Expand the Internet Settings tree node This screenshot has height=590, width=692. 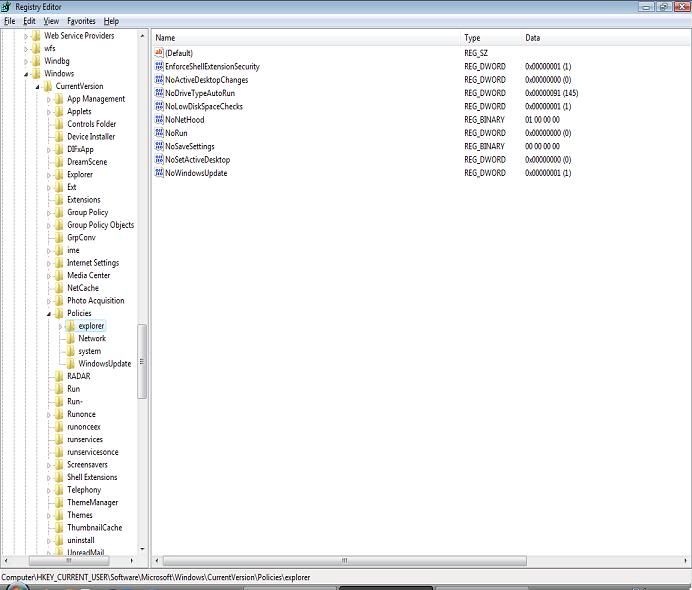48,263
